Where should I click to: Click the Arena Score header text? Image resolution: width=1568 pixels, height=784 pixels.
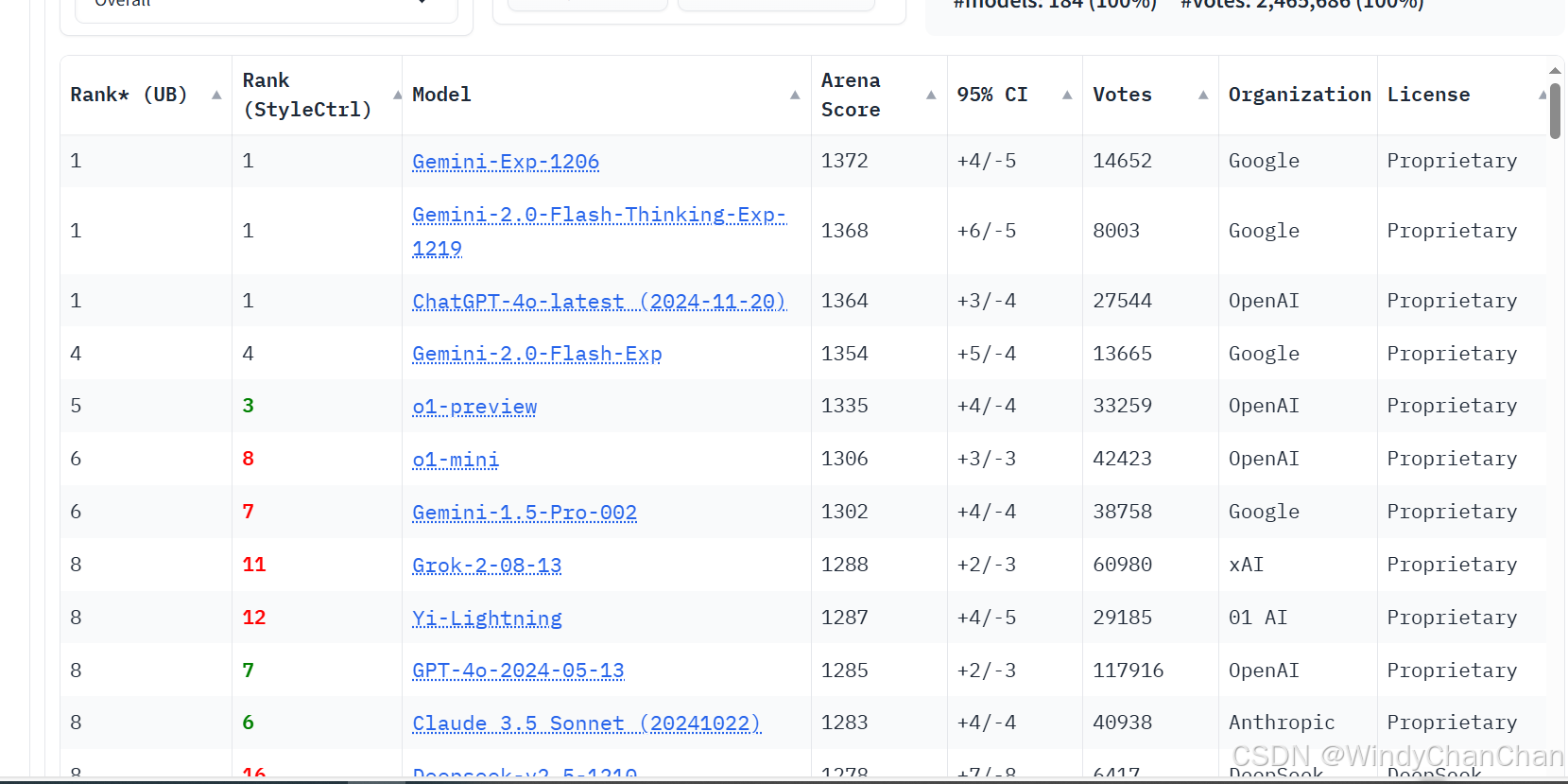tap(851, 96)
